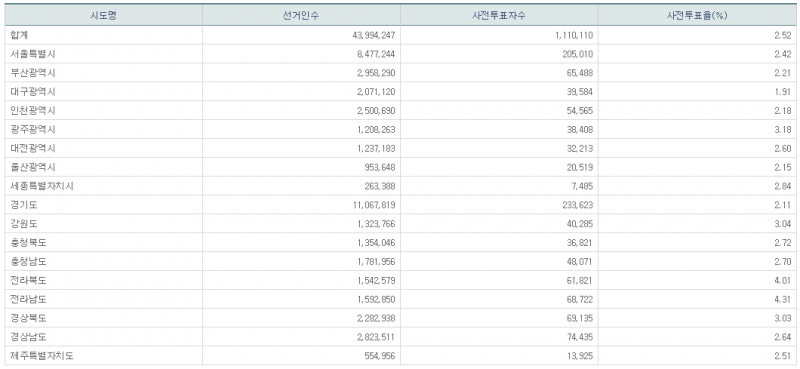Click Gyeongbuk voter count 2,282,938

tap(376, 318)
